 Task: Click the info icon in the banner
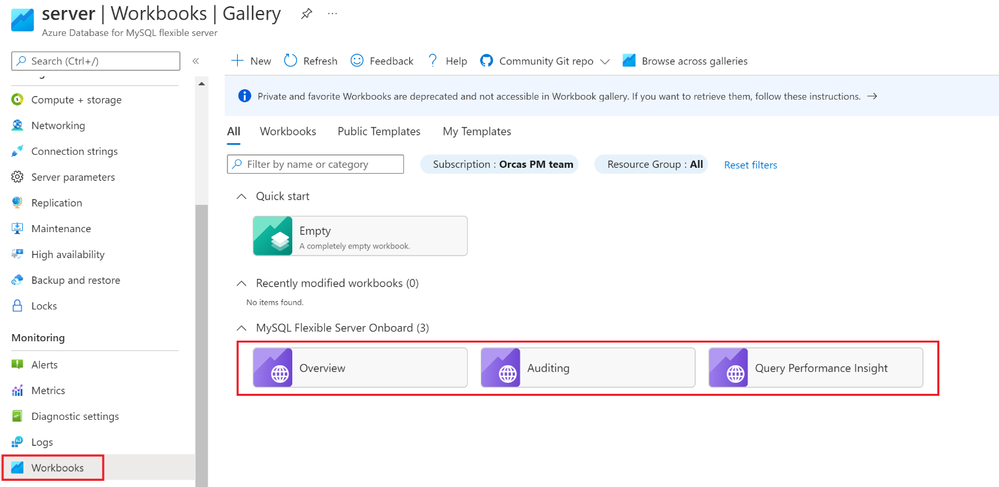[244, 96]
